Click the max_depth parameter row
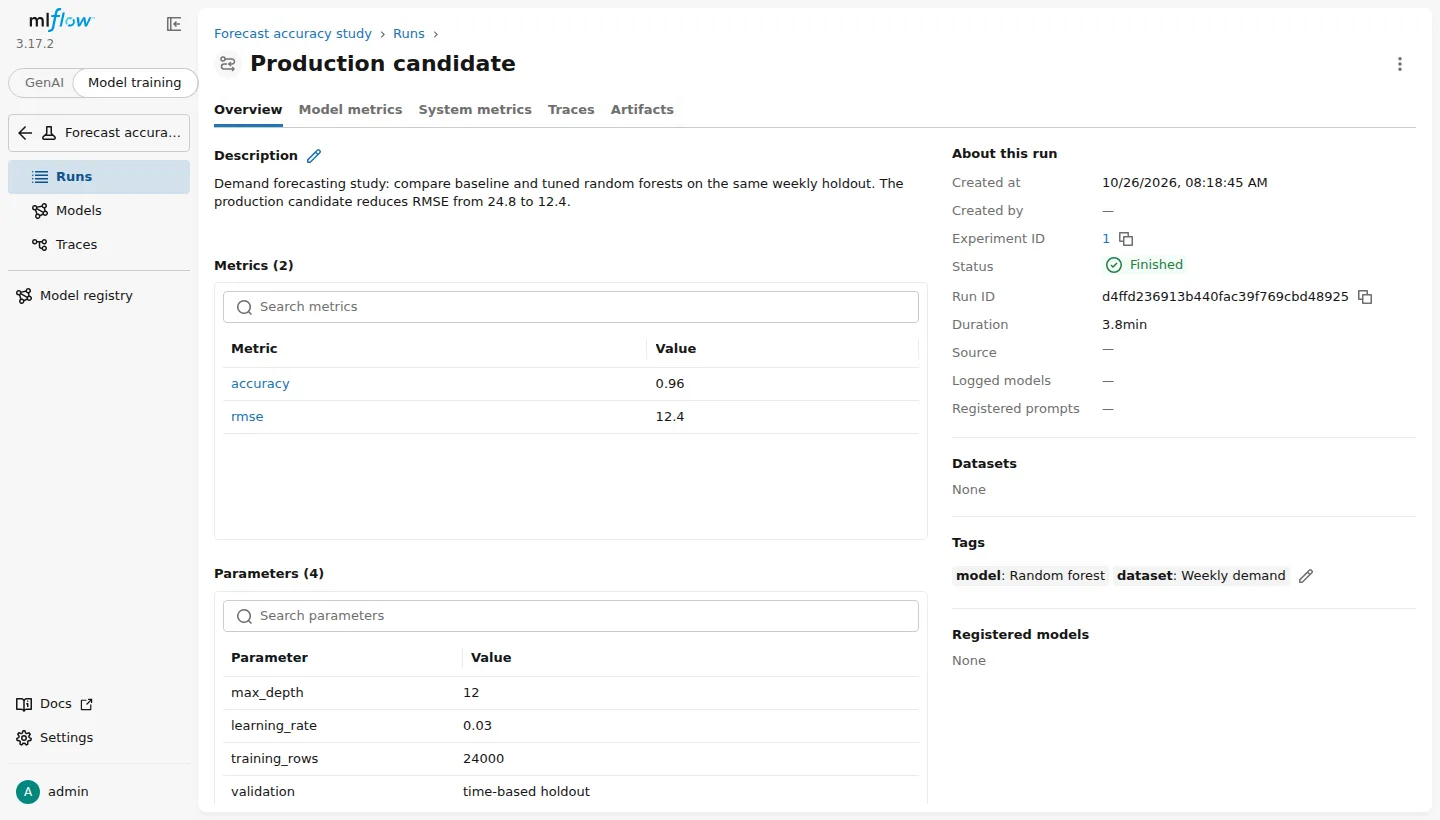 [x=571, y=693]
